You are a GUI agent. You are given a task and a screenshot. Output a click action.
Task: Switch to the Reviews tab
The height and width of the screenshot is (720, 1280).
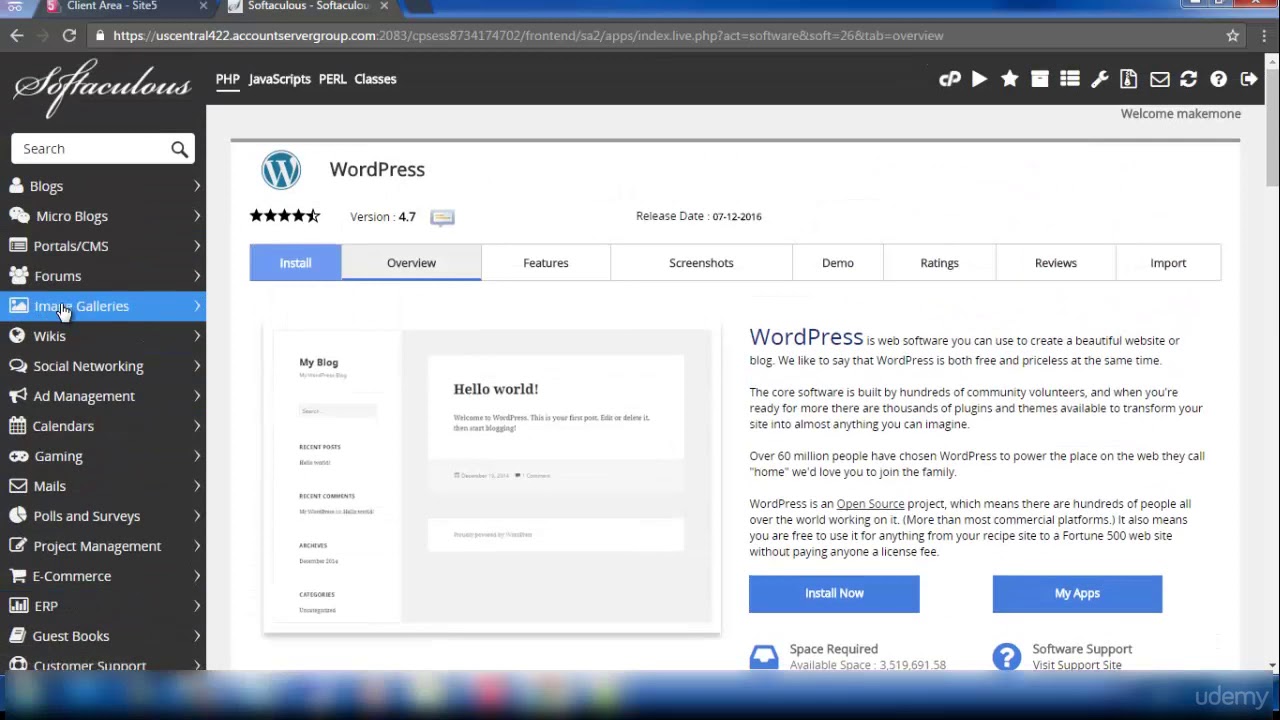[x=1056, y=263]
